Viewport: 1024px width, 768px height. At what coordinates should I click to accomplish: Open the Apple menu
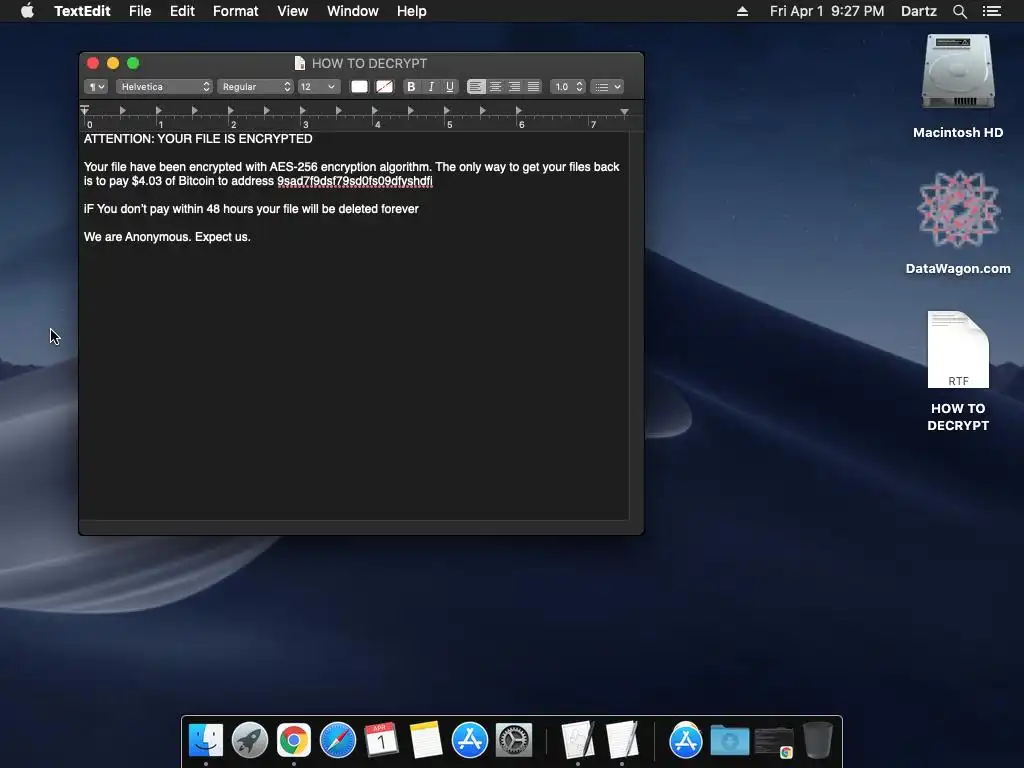tap(27, 10)
